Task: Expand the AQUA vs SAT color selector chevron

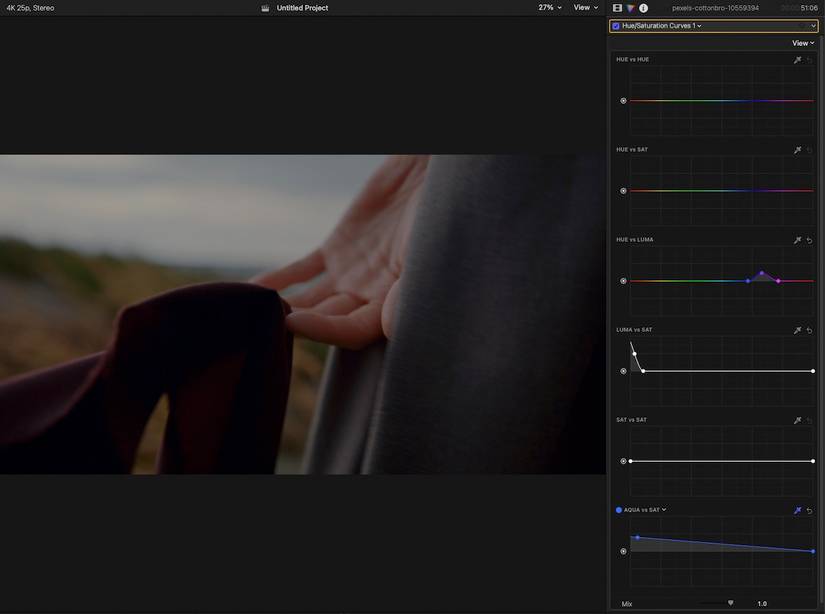Action: pyautogui.click(x=662, y=509)
